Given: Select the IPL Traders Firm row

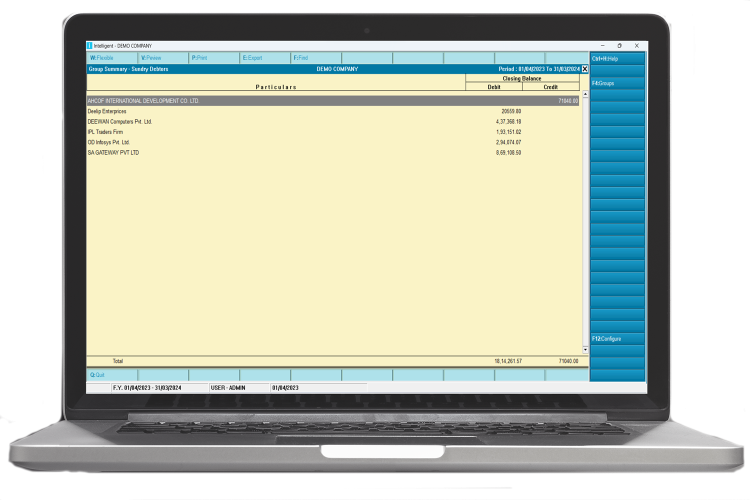Looking at the screenshot, I should 333,132.
